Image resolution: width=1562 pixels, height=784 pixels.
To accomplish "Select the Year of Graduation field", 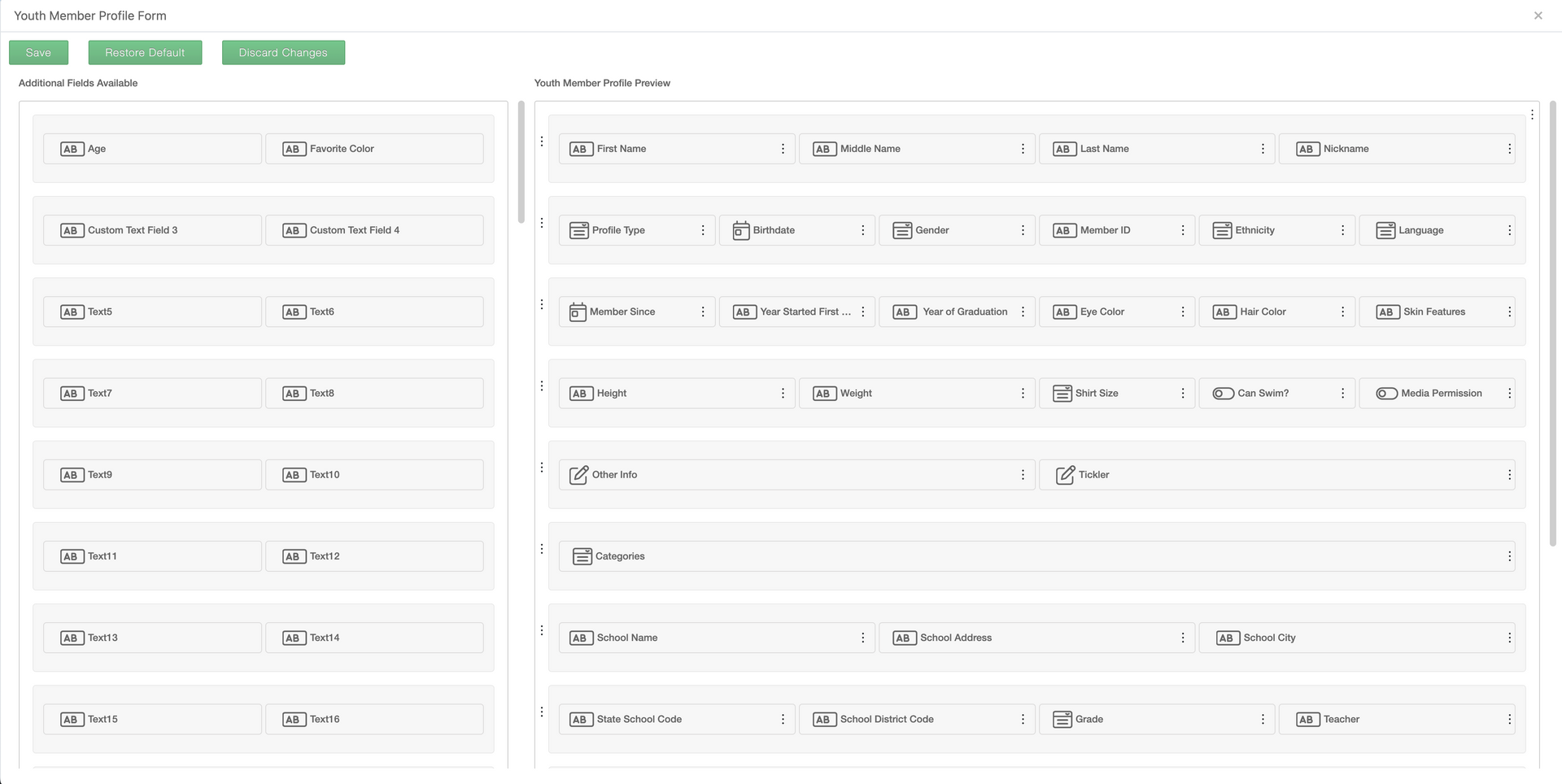I will 957,311.
